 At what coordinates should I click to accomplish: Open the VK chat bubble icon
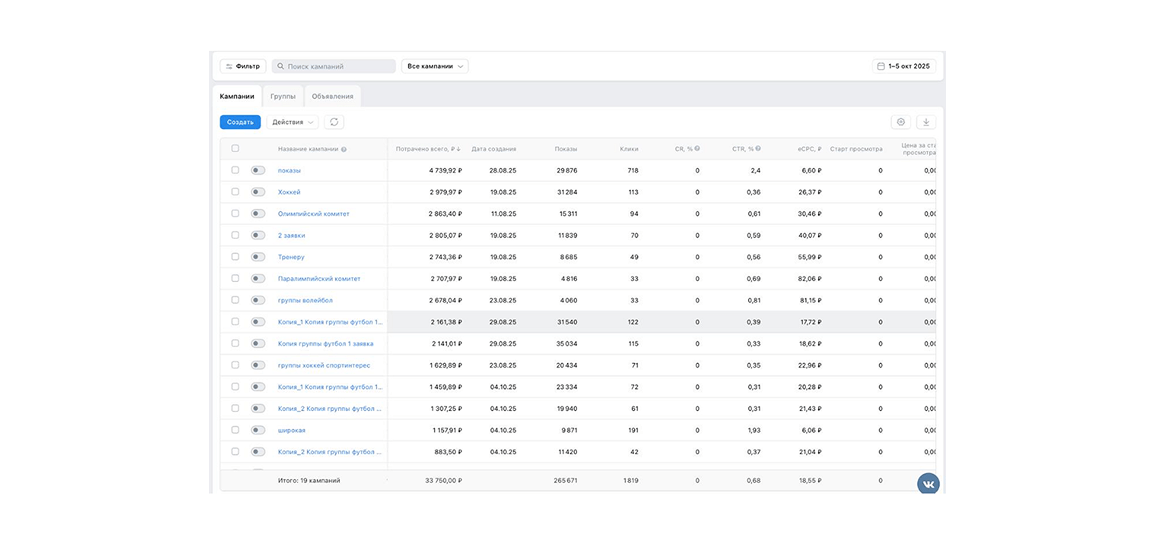928,484
